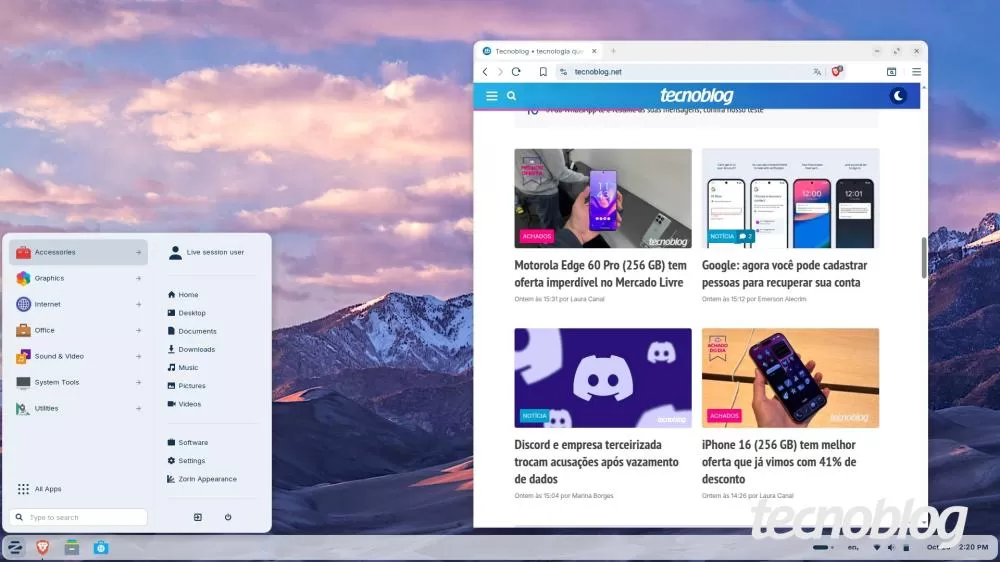Click the volume icon in system tray
This screenshot has width=1000, height=562.
click(x=891, y=547)
